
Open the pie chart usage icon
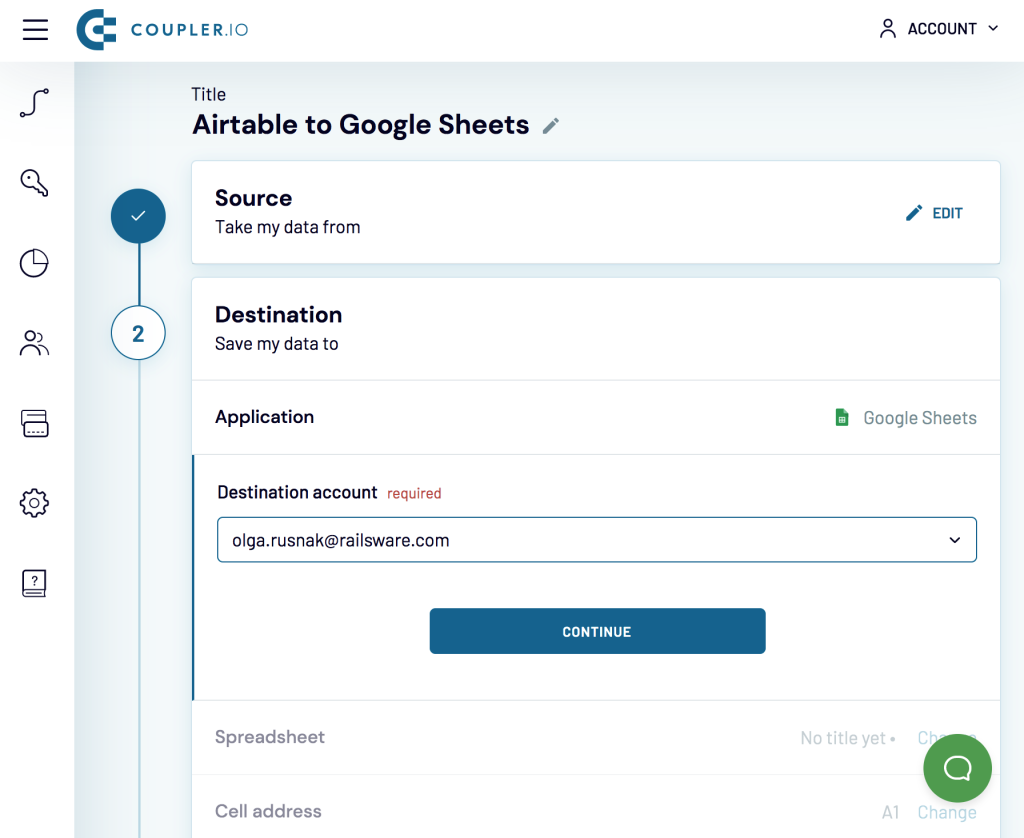pos(34,263)
